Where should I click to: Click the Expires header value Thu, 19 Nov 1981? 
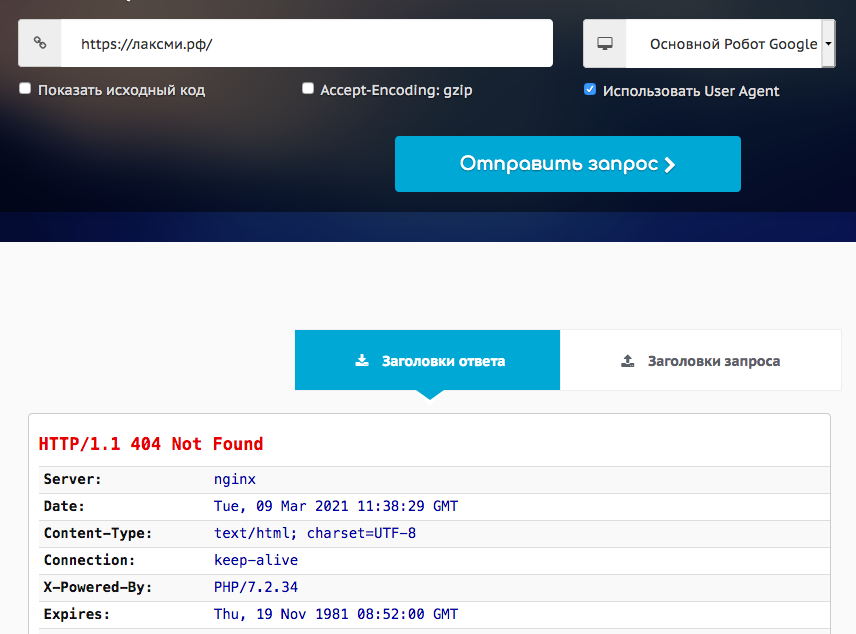pyautogui.click(x=336, y=614)
